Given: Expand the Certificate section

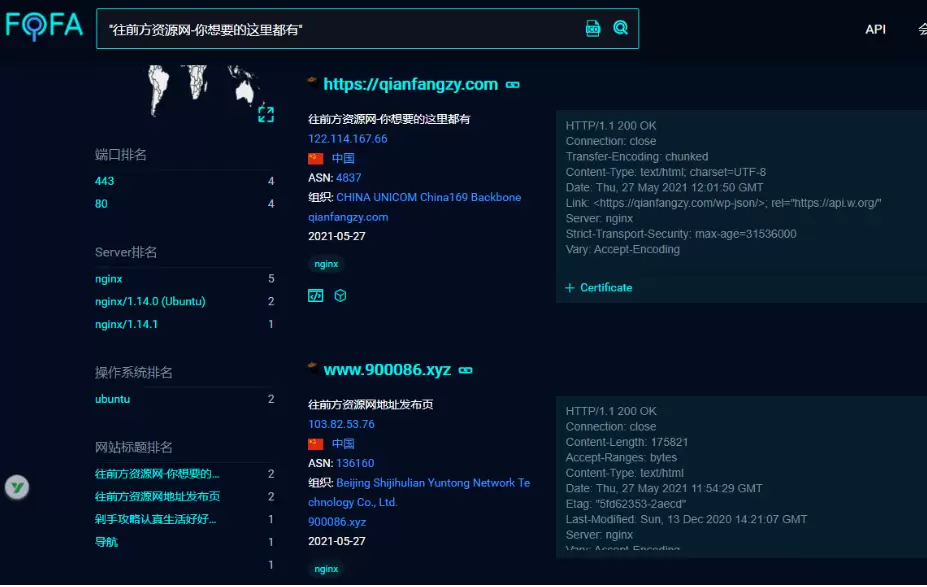Looking at the screenshot, I should click(x=599, y=288).
